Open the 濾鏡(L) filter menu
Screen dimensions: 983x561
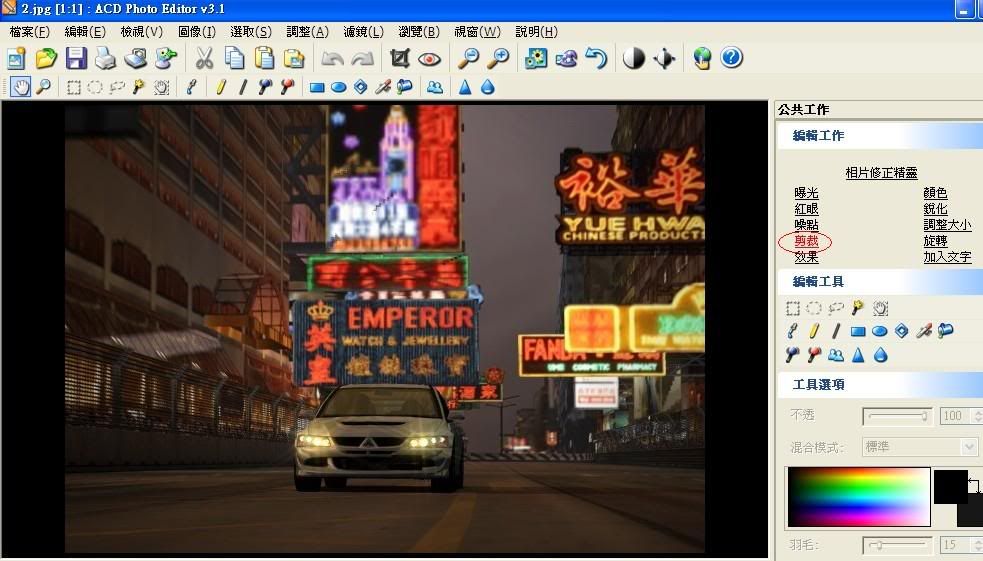[363, 32]
